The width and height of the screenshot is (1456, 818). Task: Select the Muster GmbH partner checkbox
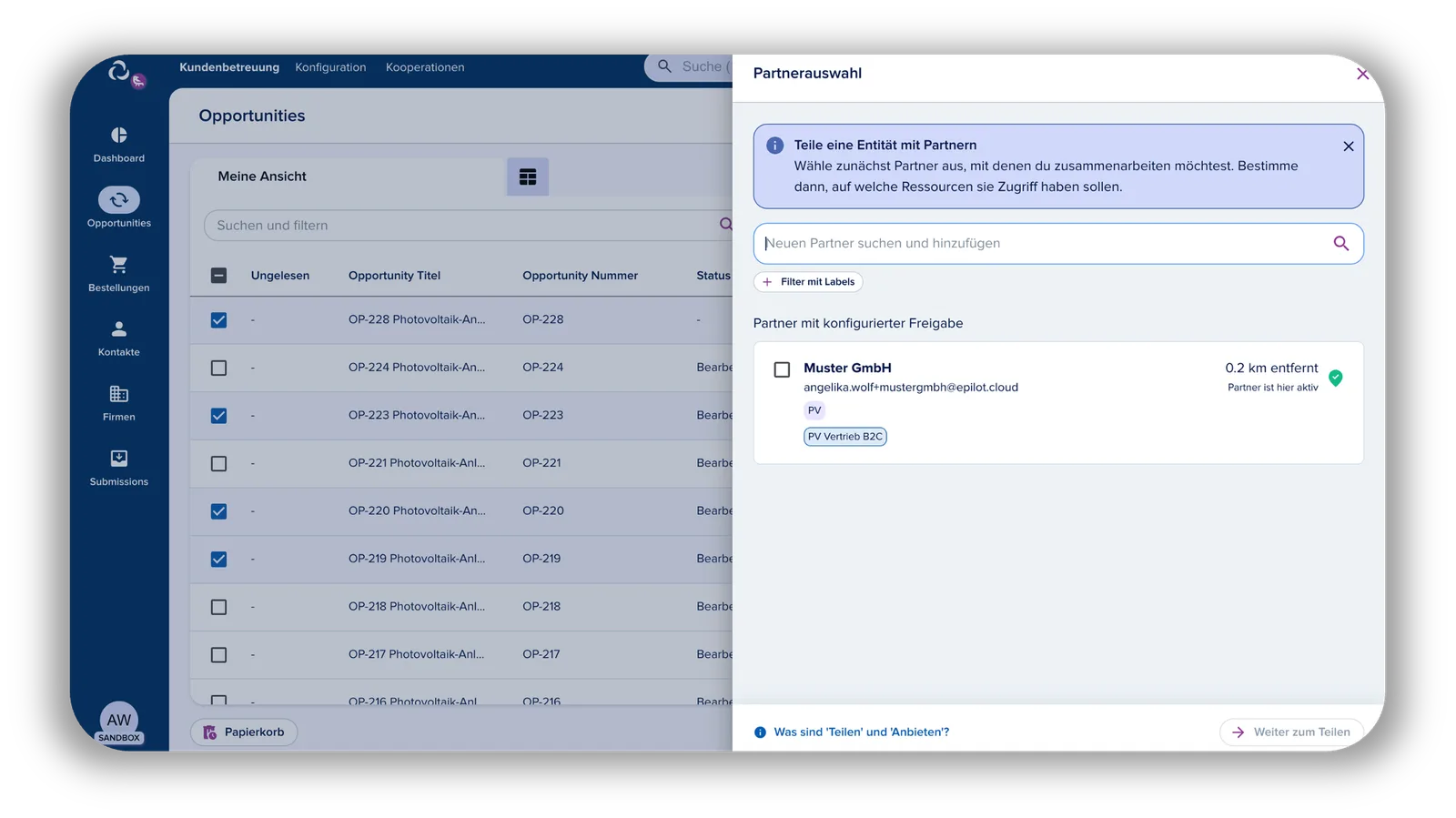782,369
